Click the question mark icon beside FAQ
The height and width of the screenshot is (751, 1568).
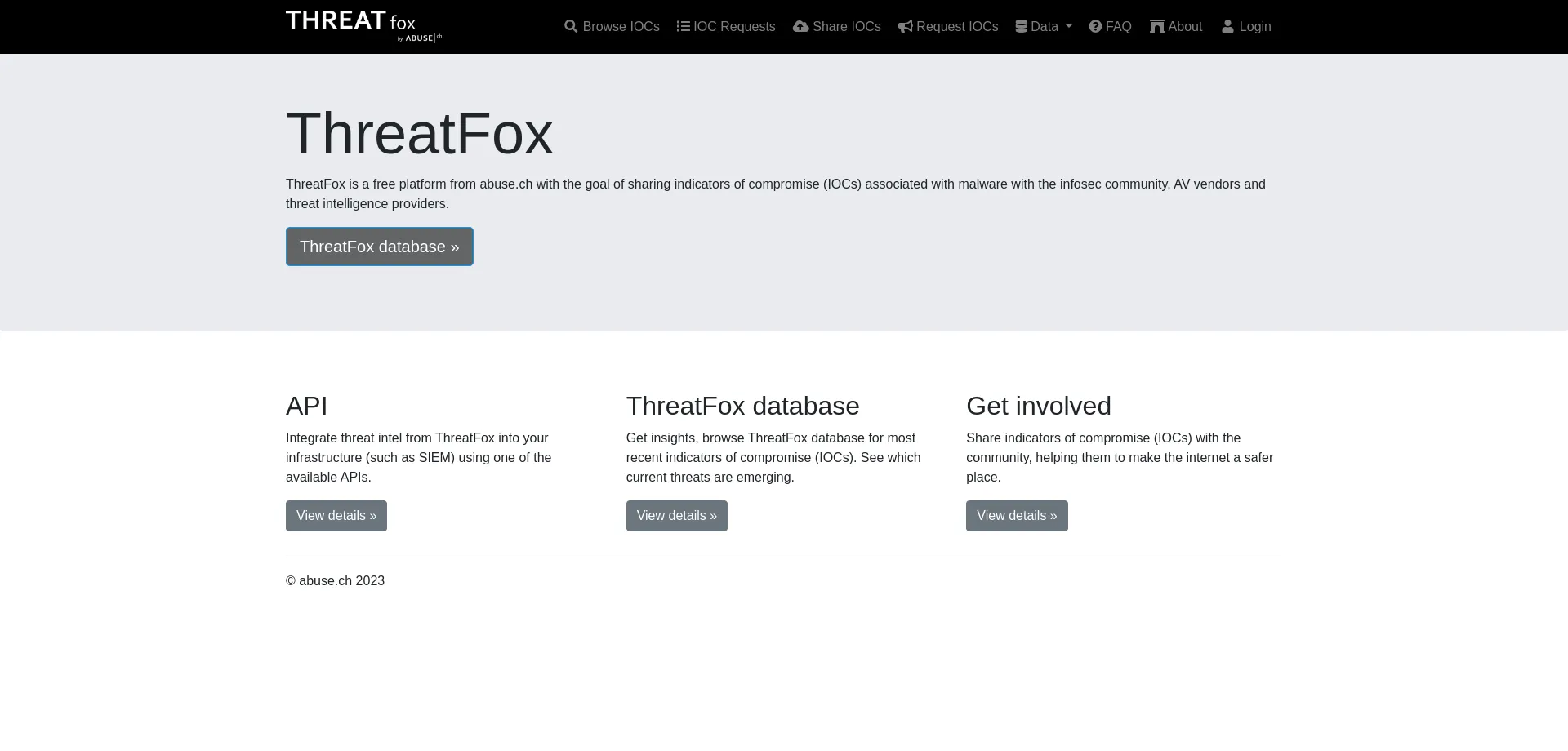(x=1096, y=27)
